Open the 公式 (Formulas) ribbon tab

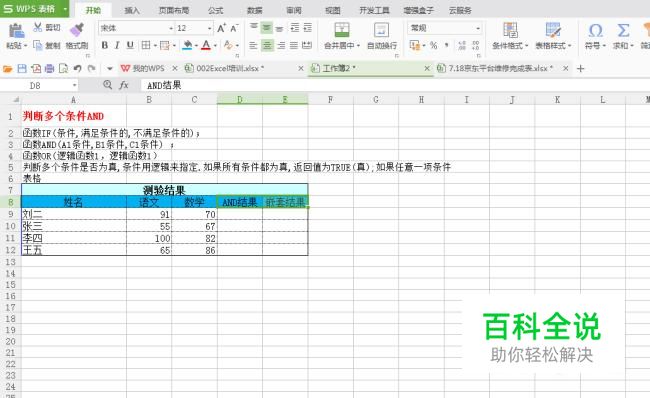click(215, 10)
